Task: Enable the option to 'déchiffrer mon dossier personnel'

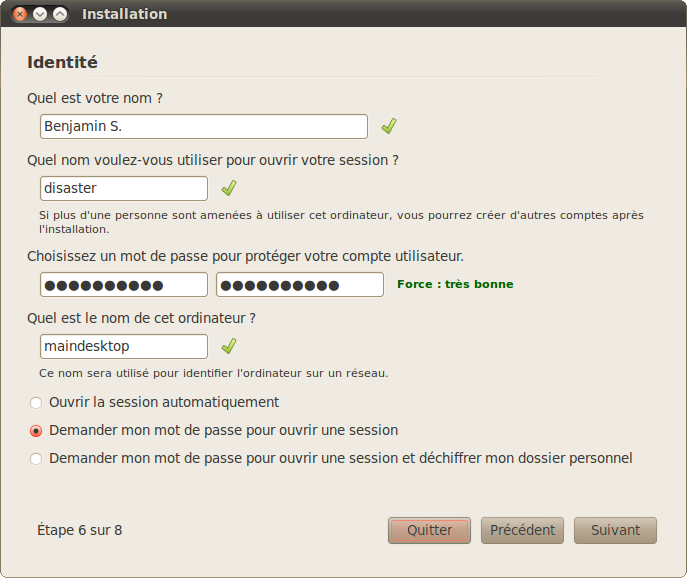Action: pyautogui.click(x=37, y=459)
